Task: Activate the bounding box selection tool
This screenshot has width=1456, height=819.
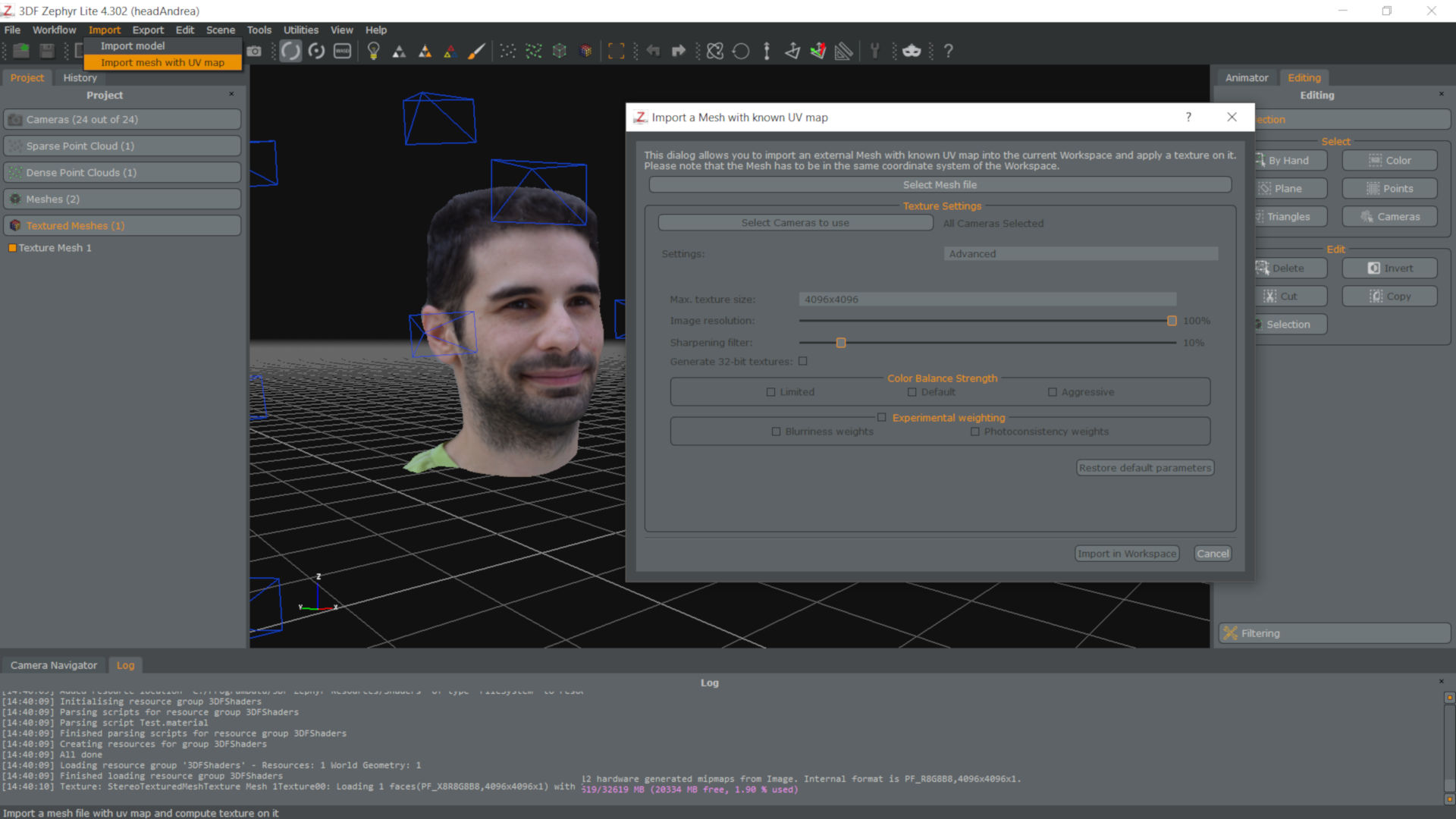Action: coord(616,51)
